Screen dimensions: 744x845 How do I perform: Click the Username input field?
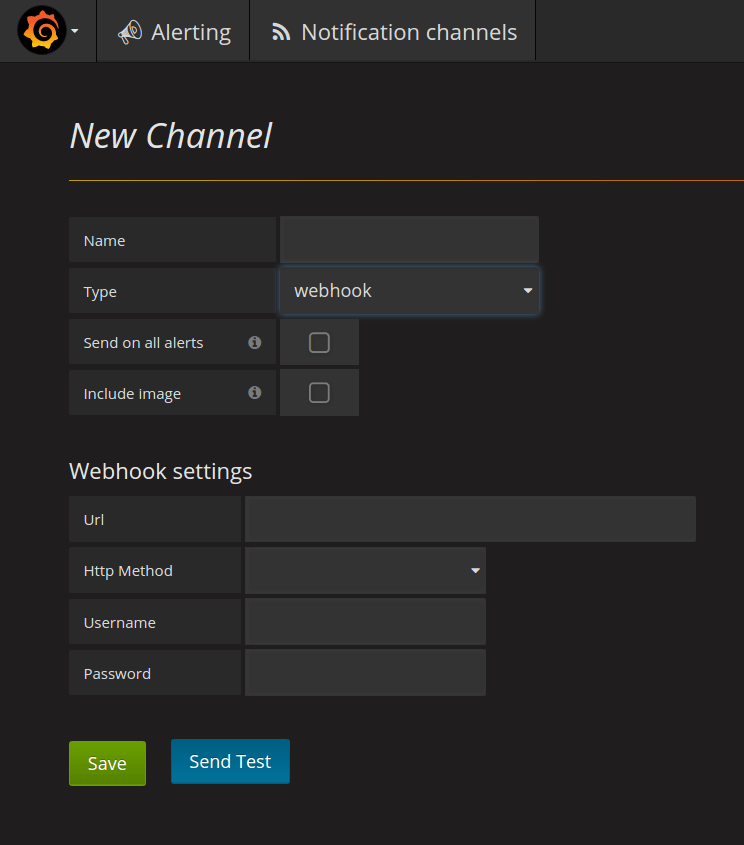coord(365,622)
